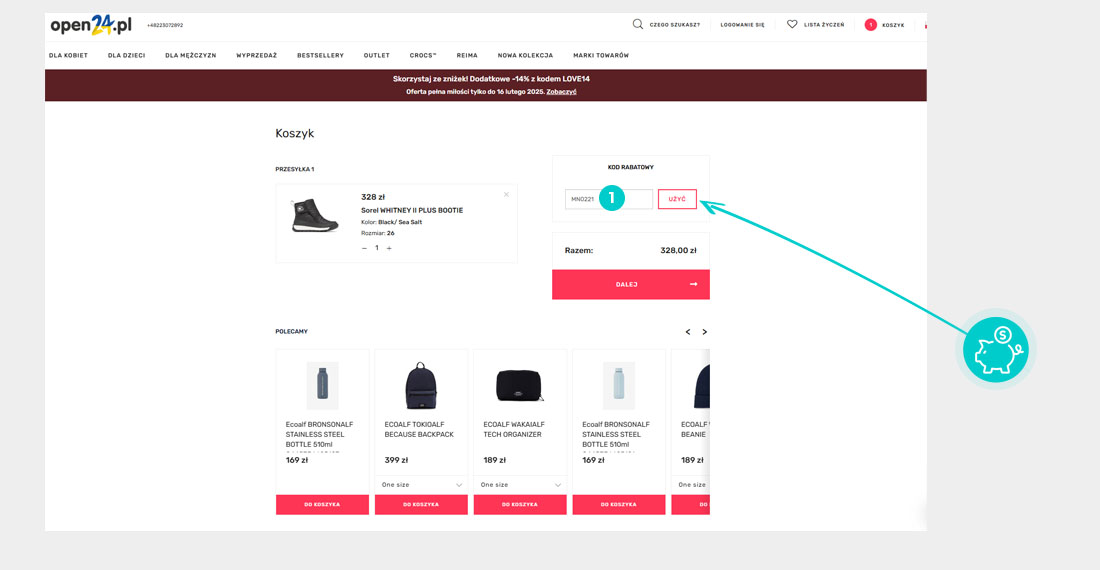
Task: Open the NOWA KOLEKCJA menu
Action: (x=525, y=55)
